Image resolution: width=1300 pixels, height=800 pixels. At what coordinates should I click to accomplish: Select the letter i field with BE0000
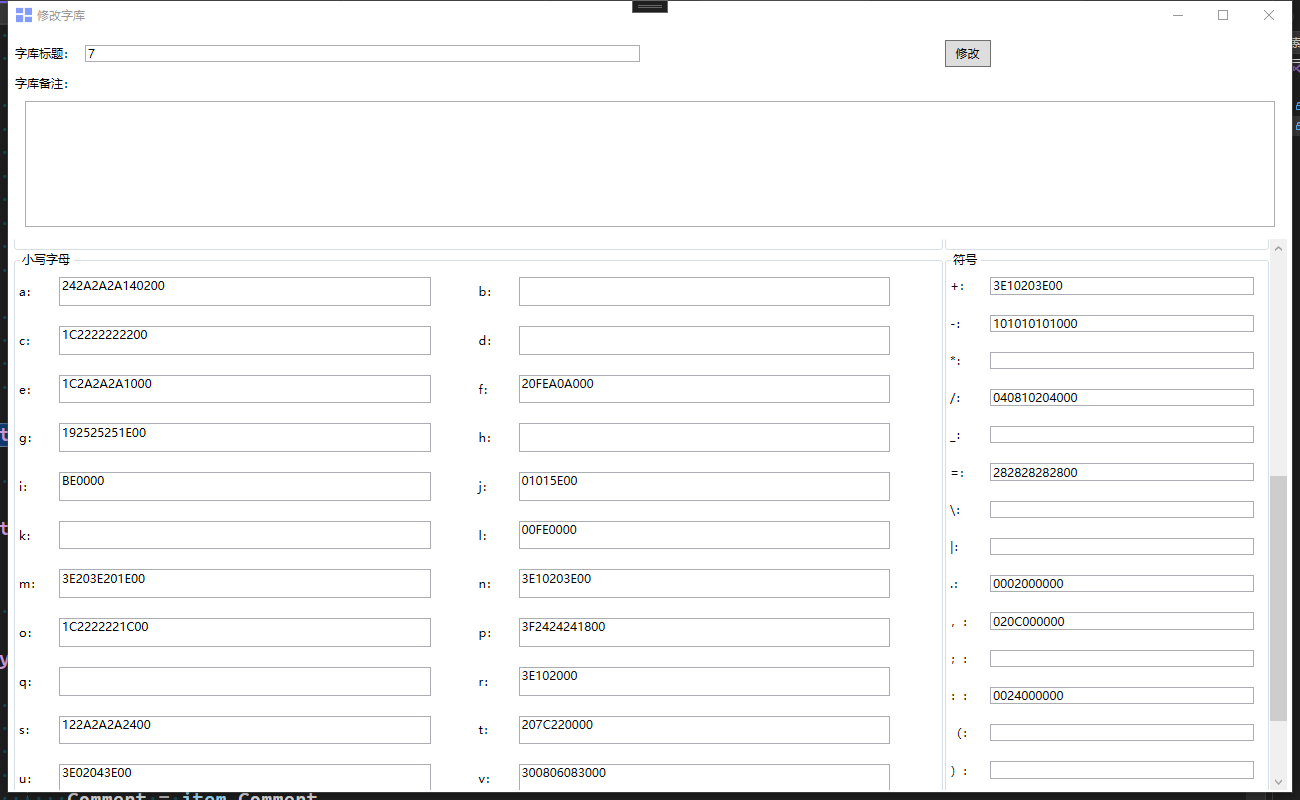[x=245, y=486]
